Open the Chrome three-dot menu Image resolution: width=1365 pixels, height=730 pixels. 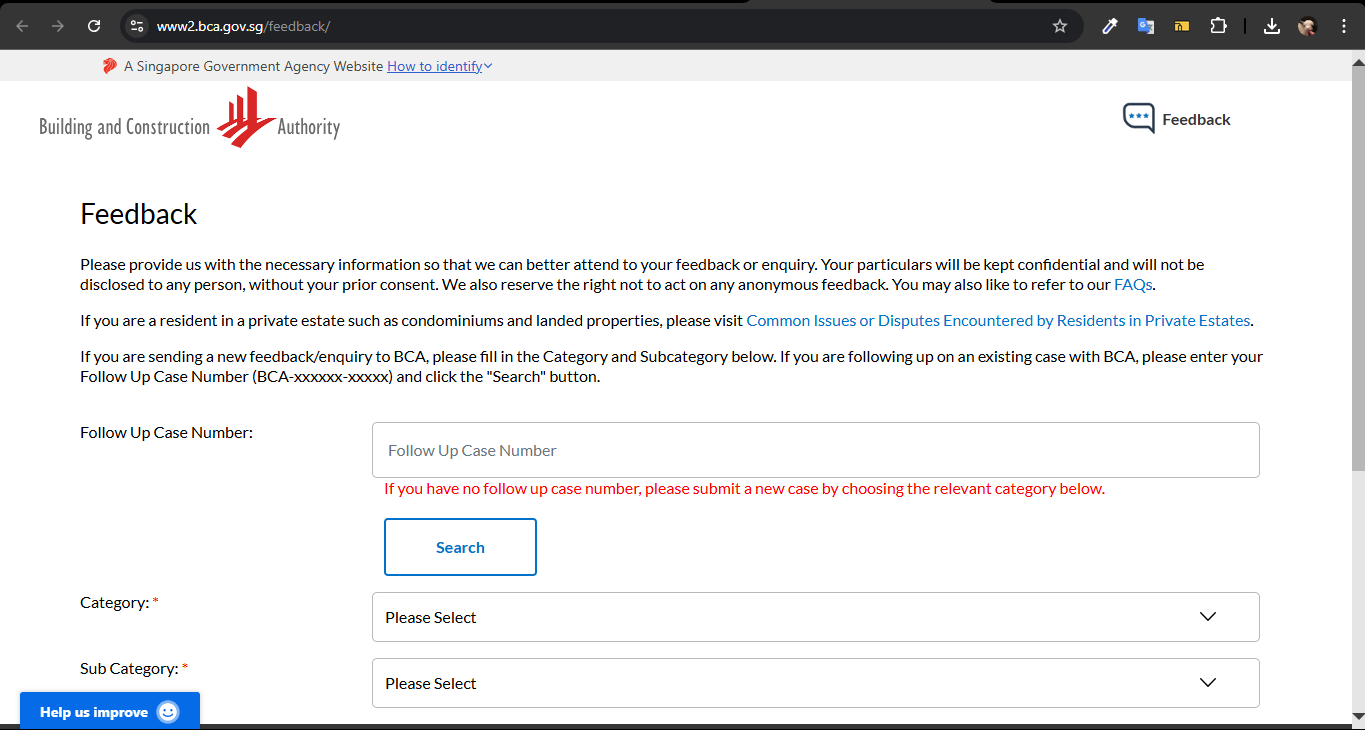point(1344,26)
